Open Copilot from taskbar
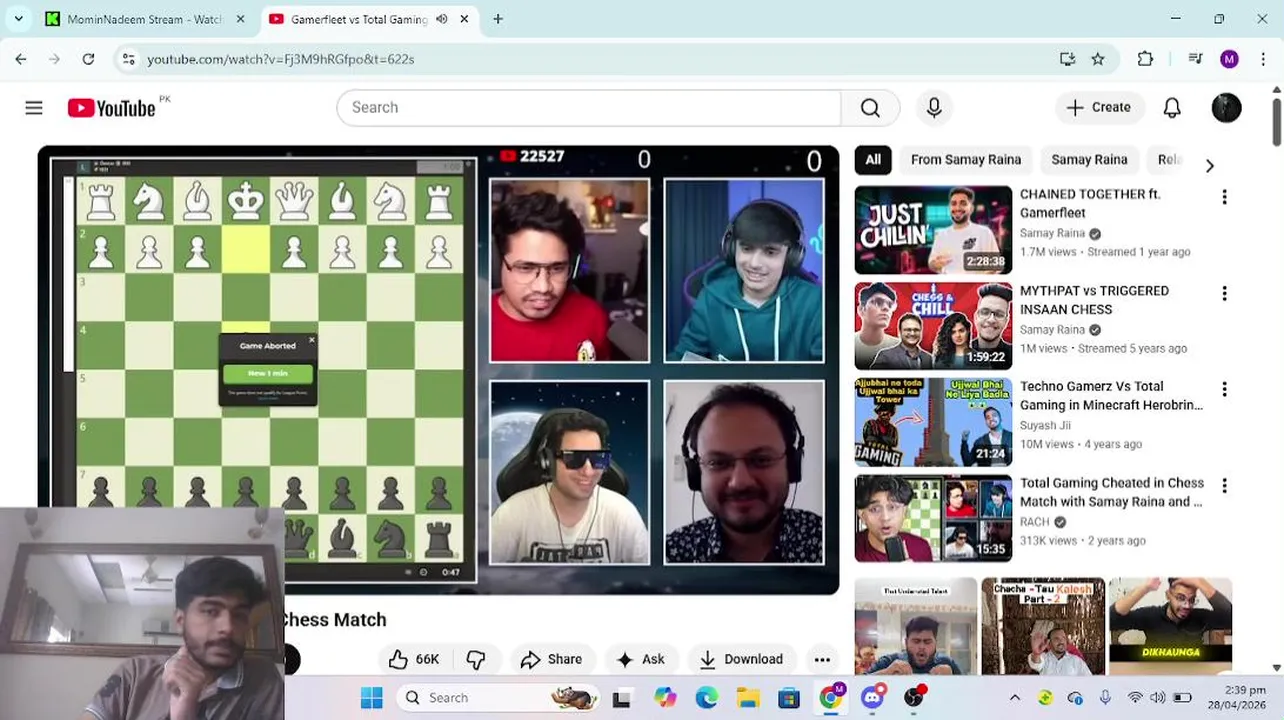1284x720 pixels. click(665, 697)
